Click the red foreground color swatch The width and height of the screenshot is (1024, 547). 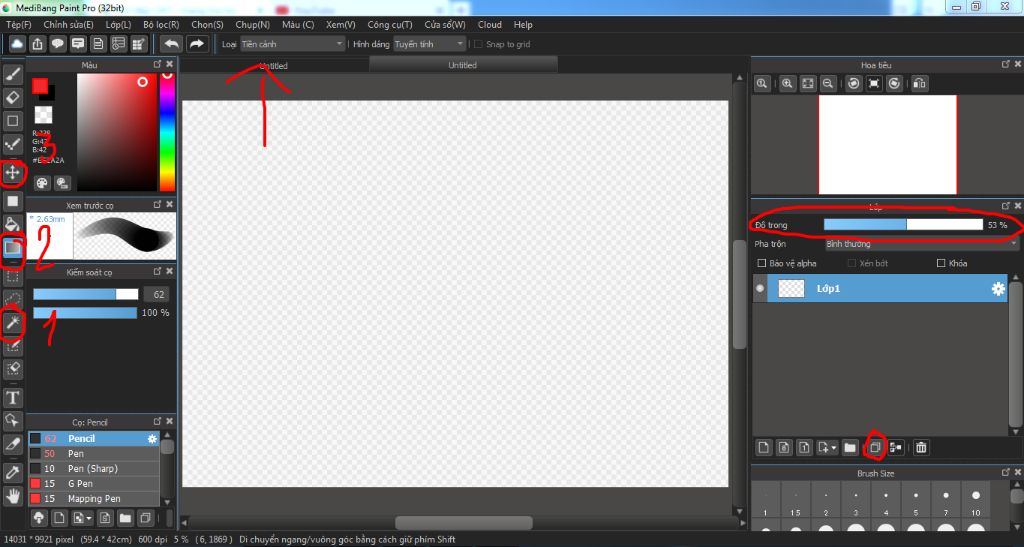40,86
